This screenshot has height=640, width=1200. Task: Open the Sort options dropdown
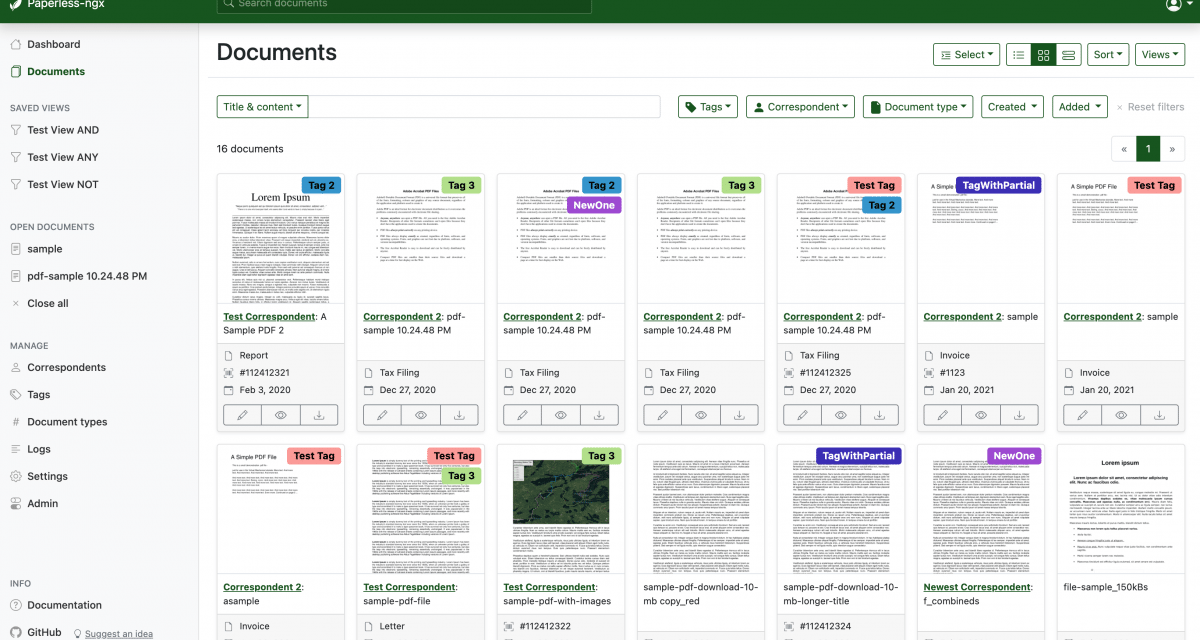(x=1108, y=54)
